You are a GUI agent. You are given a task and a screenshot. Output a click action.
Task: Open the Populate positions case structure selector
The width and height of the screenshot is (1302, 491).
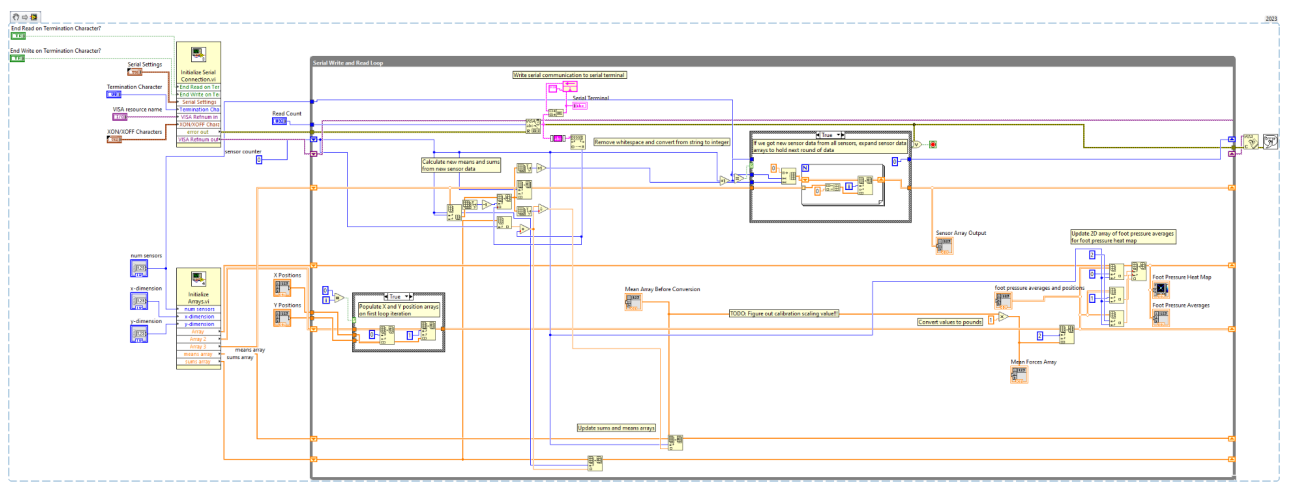point(398,296)
